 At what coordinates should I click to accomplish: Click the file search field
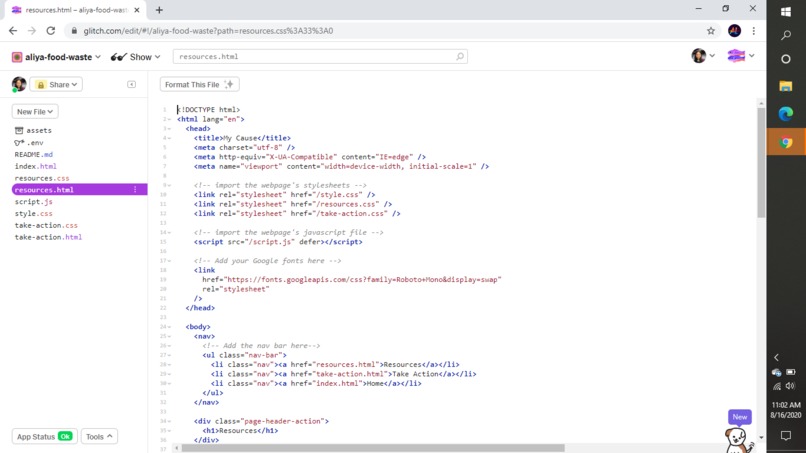[320, 57]
